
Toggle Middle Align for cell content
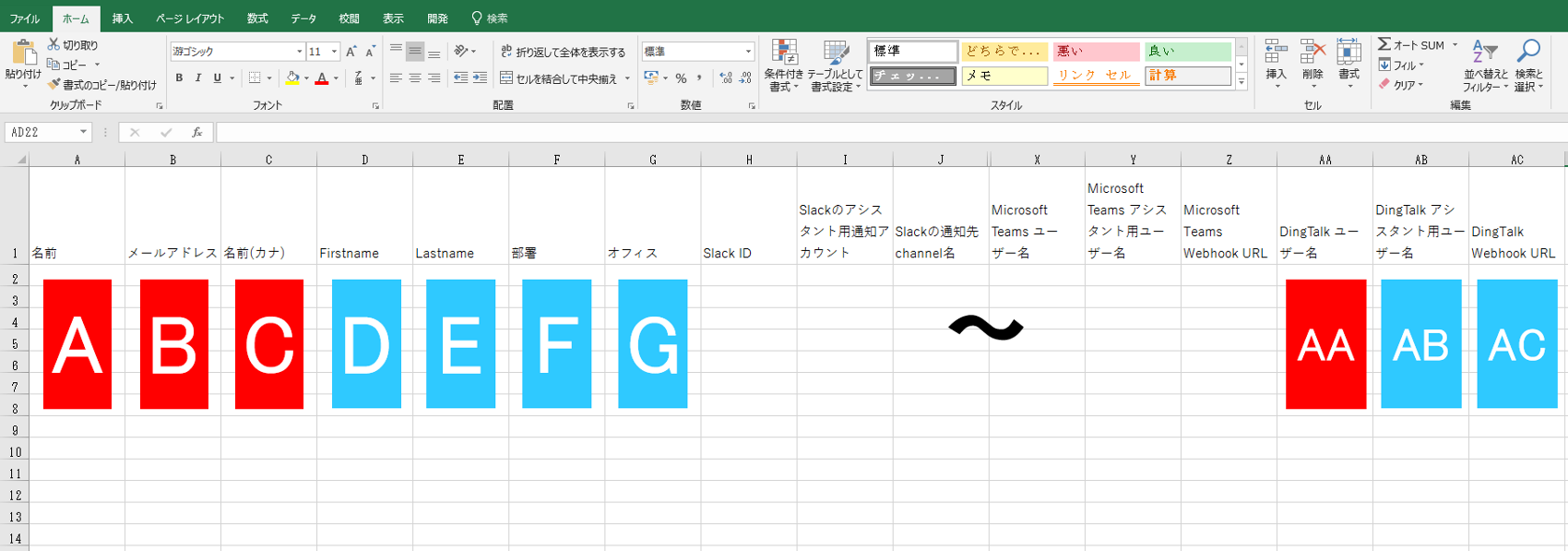pyautogui.click(x=415, y=52)
